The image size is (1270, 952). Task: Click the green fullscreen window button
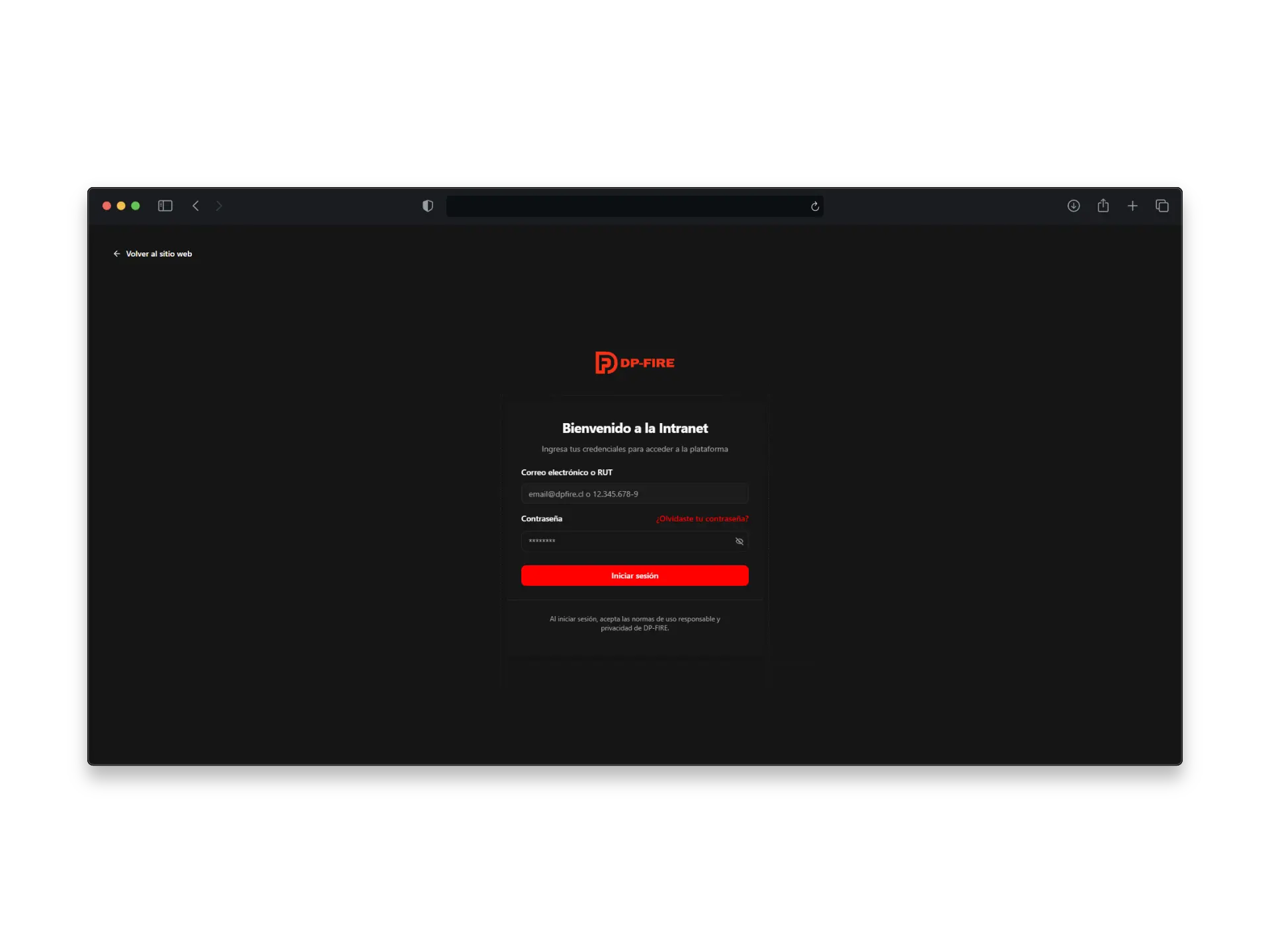(x=136, y=206)
